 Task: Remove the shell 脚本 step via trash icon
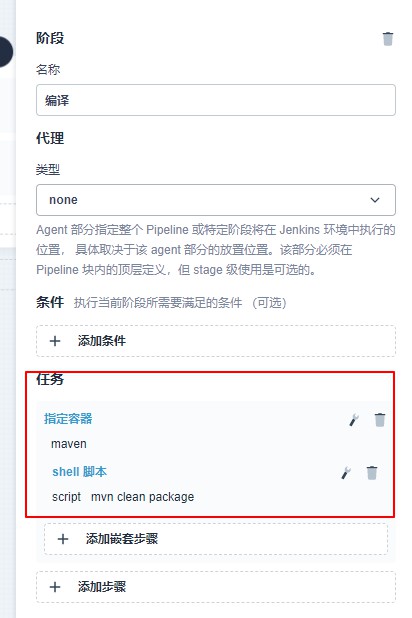[x=371, y=473]
